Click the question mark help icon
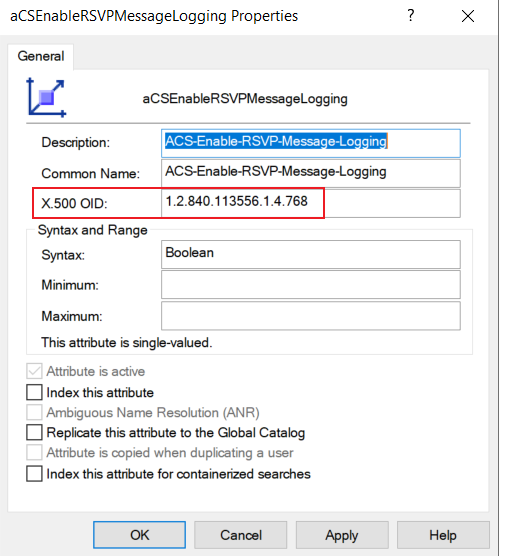Image resolution: width=515 pixels, height=556 pixels. 410,15
